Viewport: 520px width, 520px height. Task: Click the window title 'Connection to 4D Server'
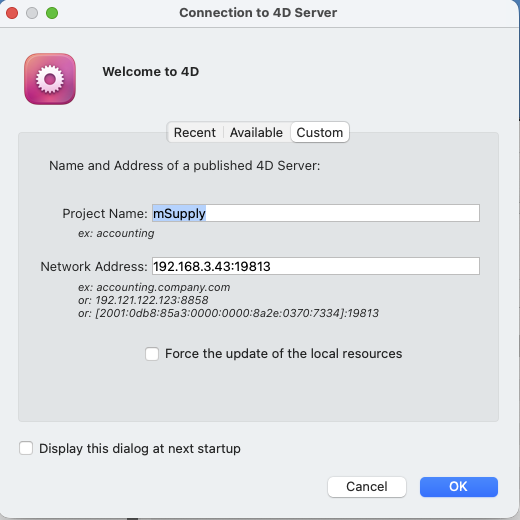(x=258, y=13)
